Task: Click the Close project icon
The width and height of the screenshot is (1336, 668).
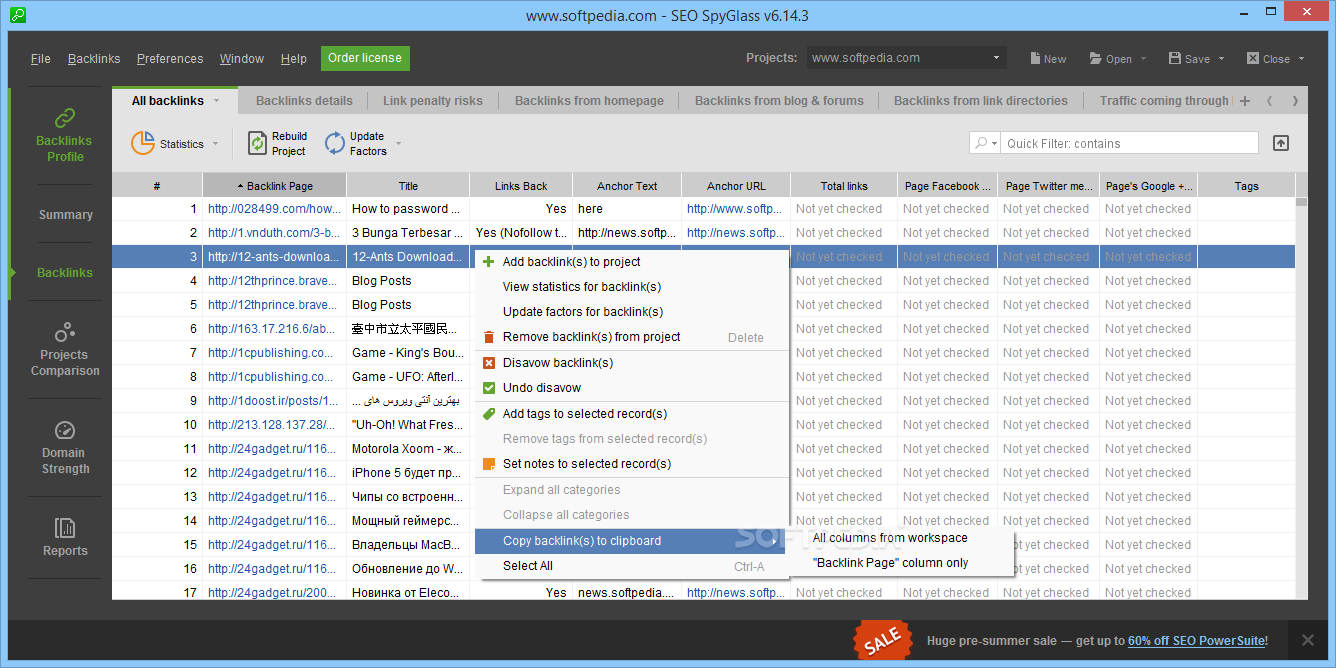Action: click(1253, 59)
